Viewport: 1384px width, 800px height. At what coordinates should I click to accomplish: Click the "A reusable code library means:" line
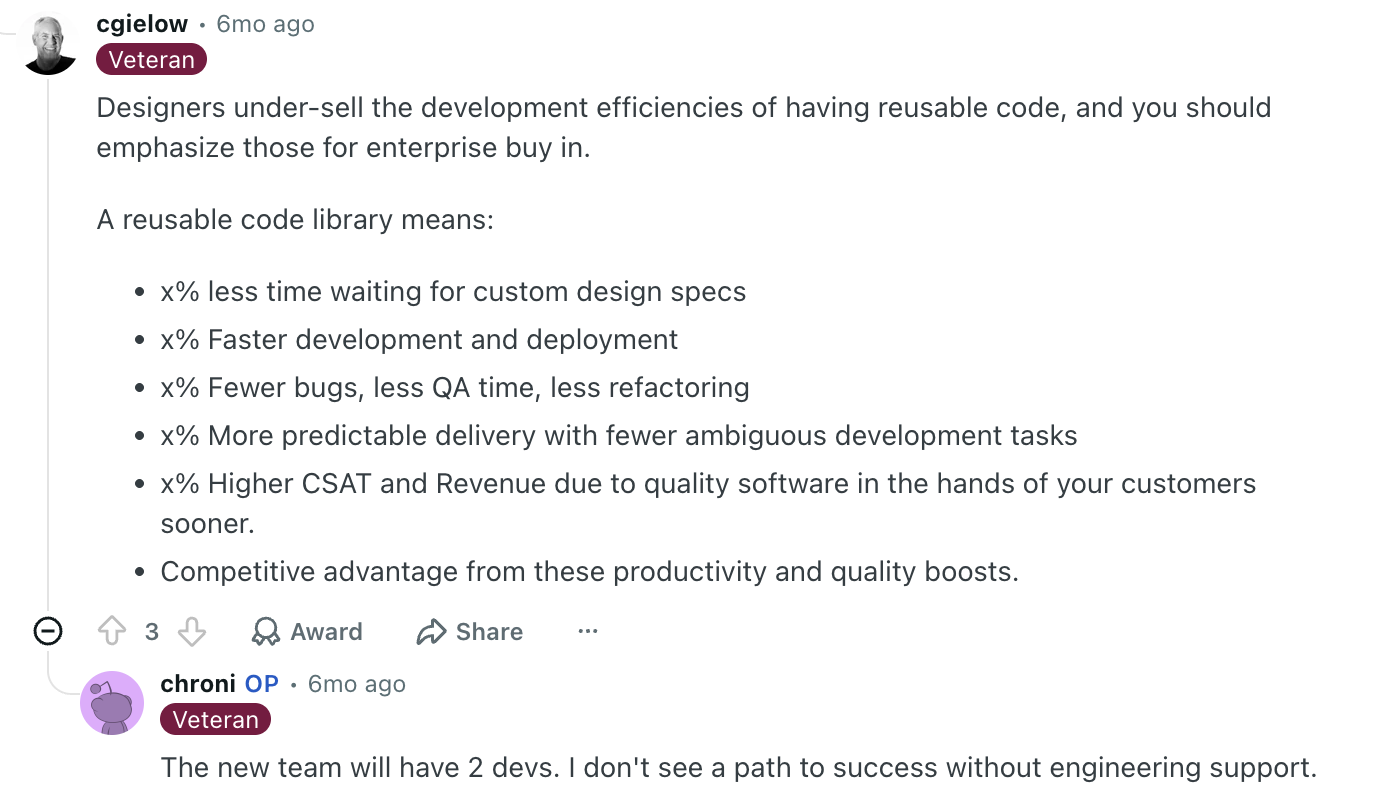coord(295,220)
